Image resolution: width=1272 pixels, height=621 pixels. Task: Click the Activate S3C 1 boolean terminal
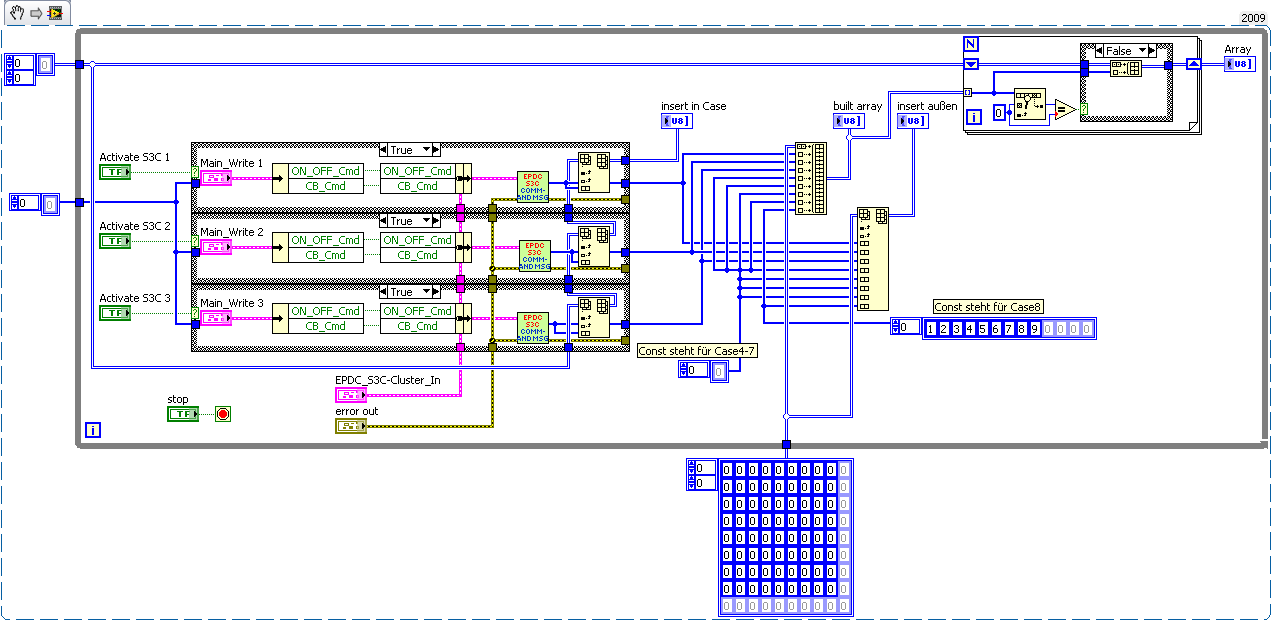(x=115, y=172)
